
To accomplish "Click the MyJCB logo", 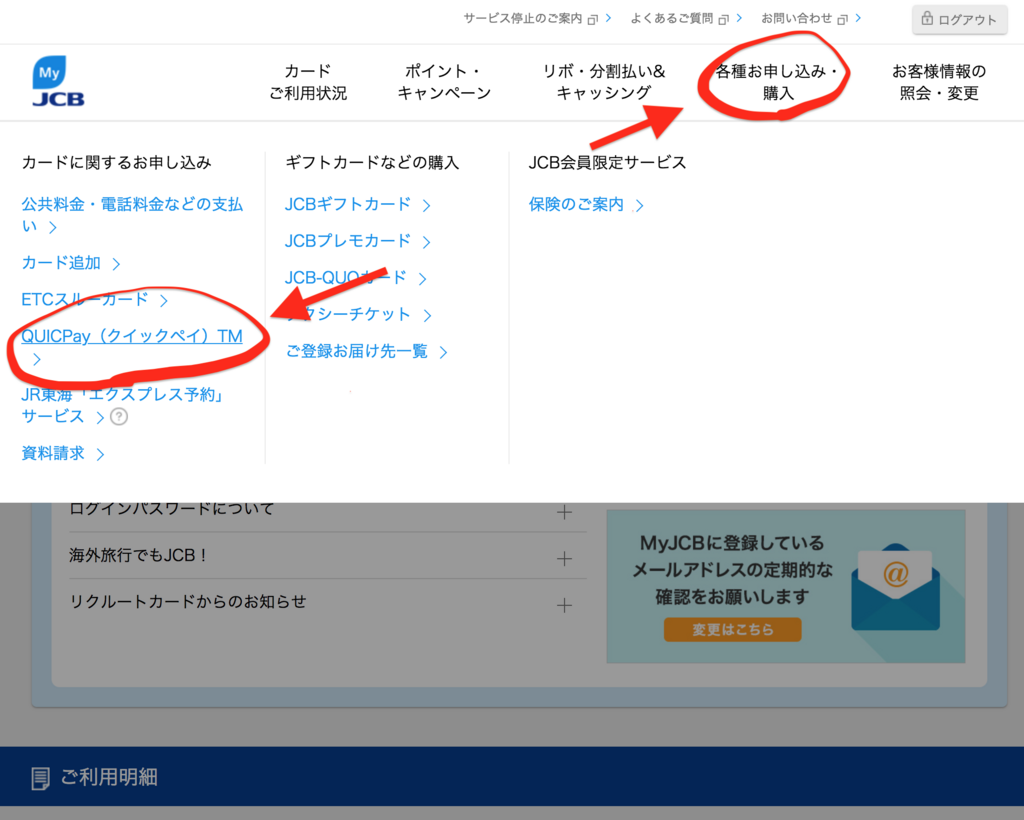I will click(58, 82).
